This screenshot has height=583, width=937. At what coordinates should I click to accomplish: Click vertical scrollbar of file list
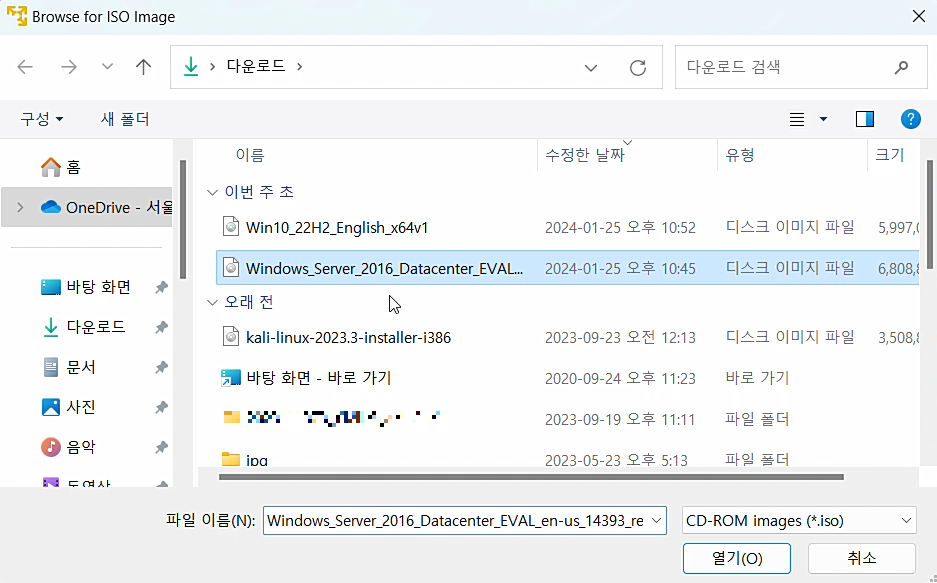click(x=929, y=215)
